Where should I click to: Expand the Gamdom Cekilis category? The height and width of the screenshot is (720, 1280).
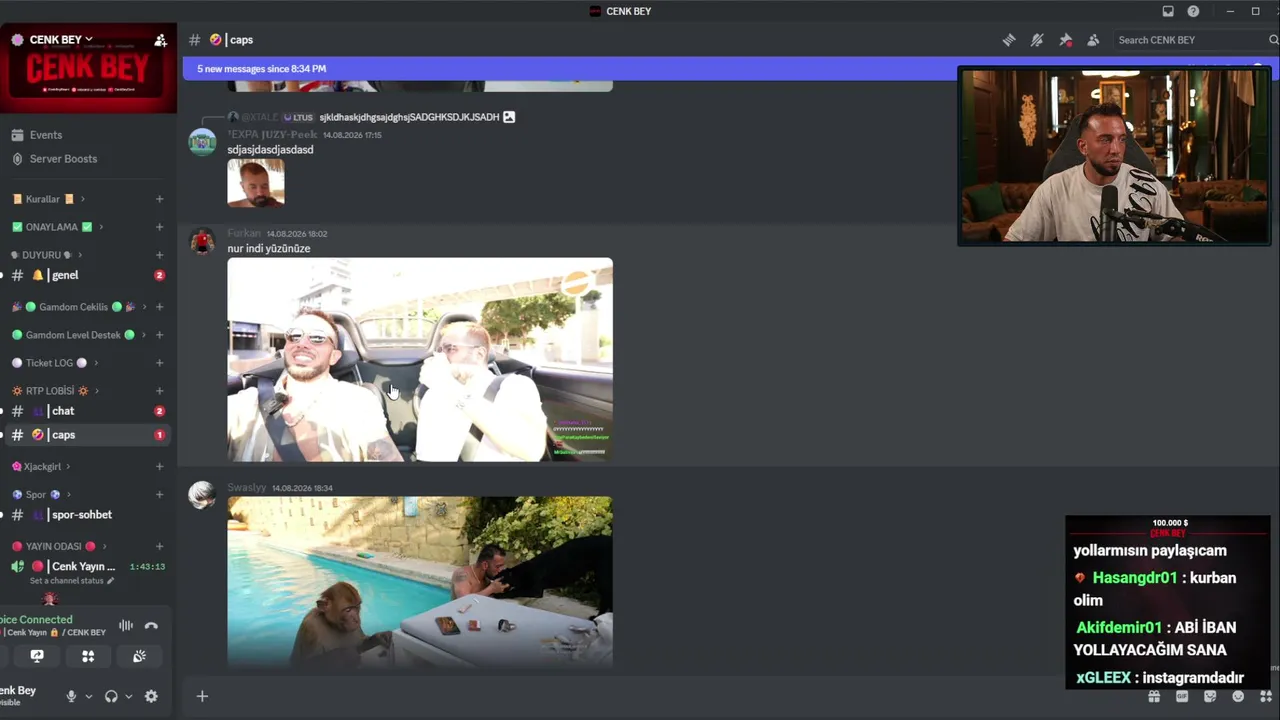(x=79, y=307)
